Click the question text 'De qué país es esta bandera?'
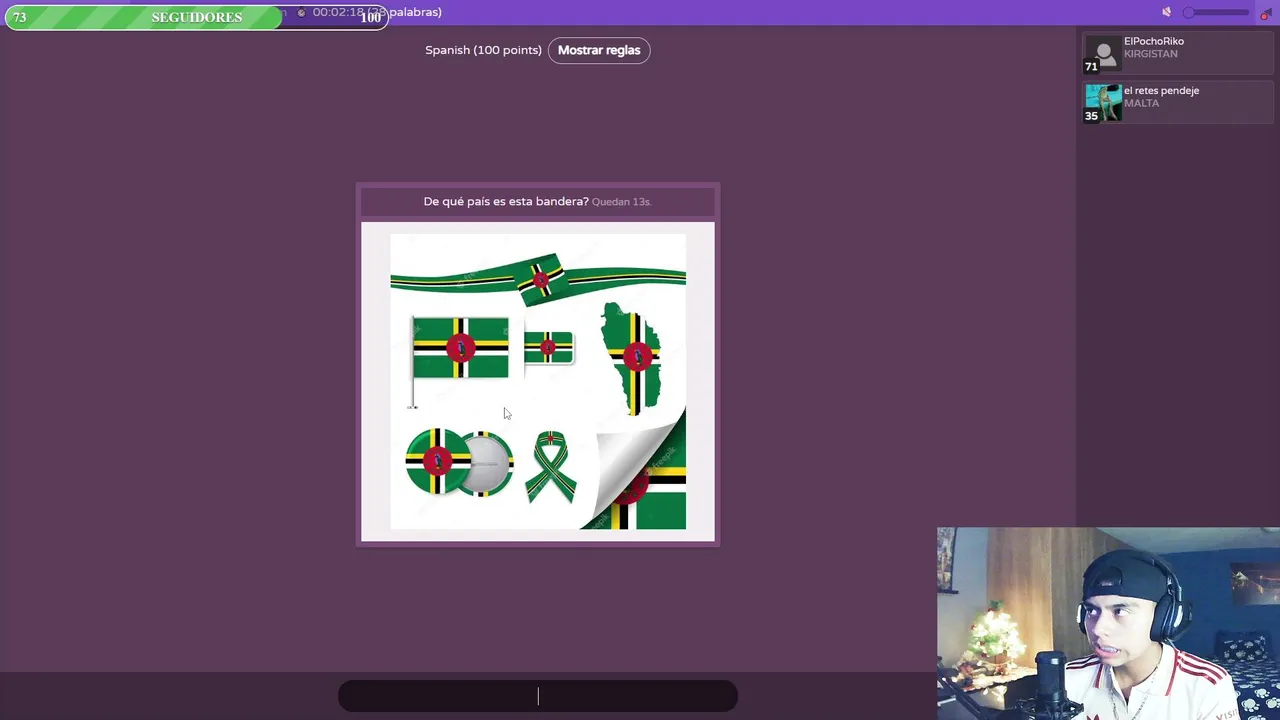The width and height of the screenshot is (1280, 720). coord(506,201)
